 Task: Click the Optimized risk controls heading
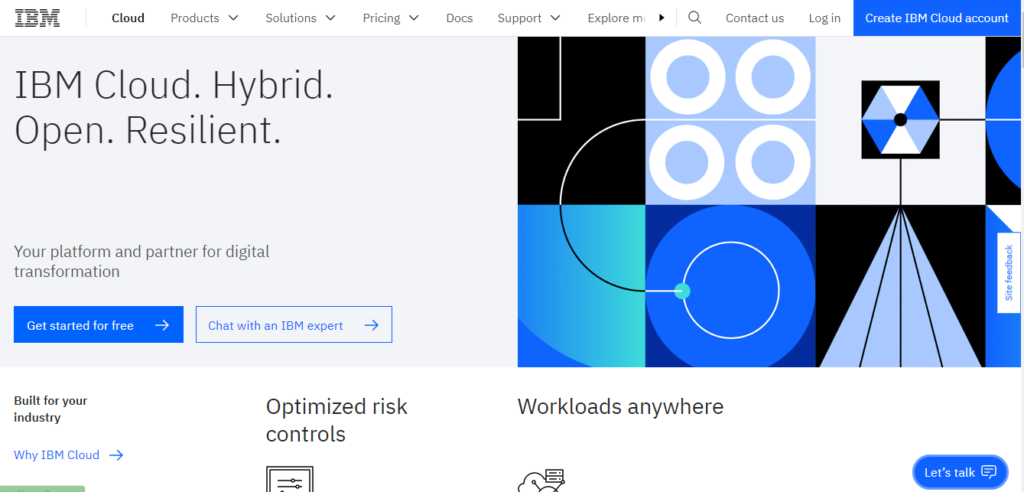336,420
